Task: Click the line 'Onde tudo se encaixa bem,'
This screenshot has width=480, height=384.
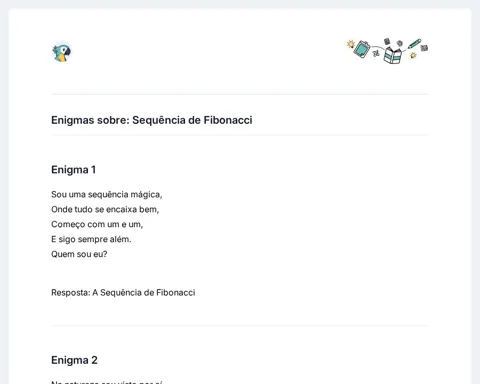Action: [x=105, y=209]
